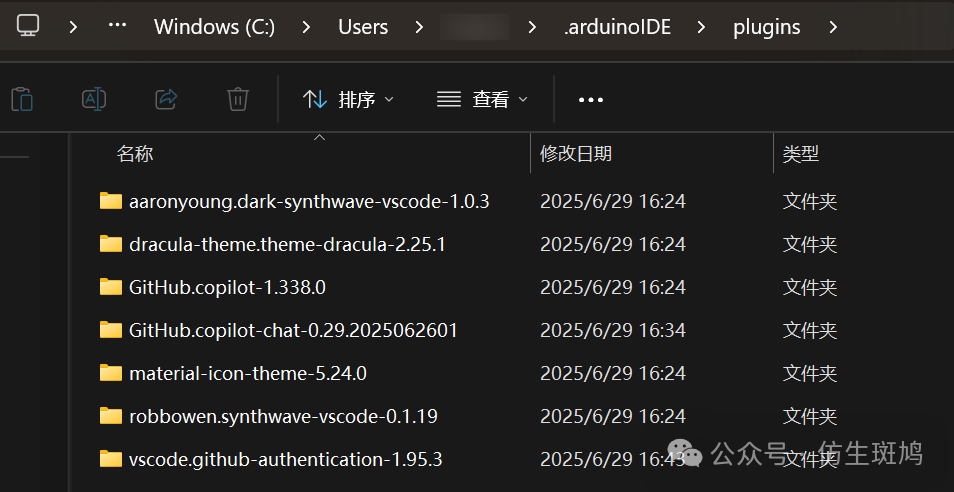This screenshot has height=492, width=954.
Task: Select the material-icon-theme-5.24.0 folder name
Action: [248, 373]
